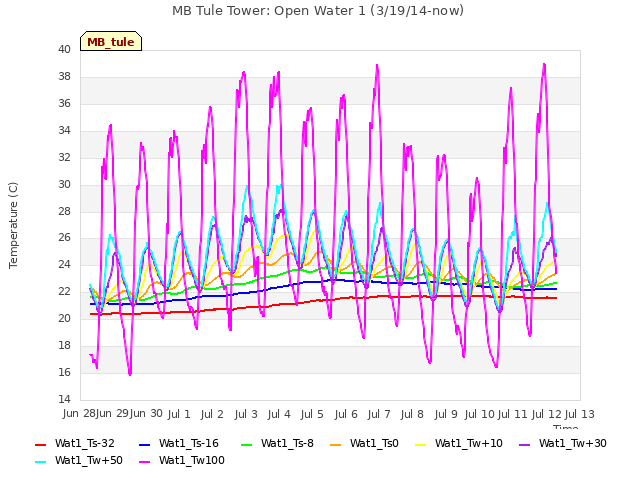Click the Jul 3 x-axis label

(246, 414)
